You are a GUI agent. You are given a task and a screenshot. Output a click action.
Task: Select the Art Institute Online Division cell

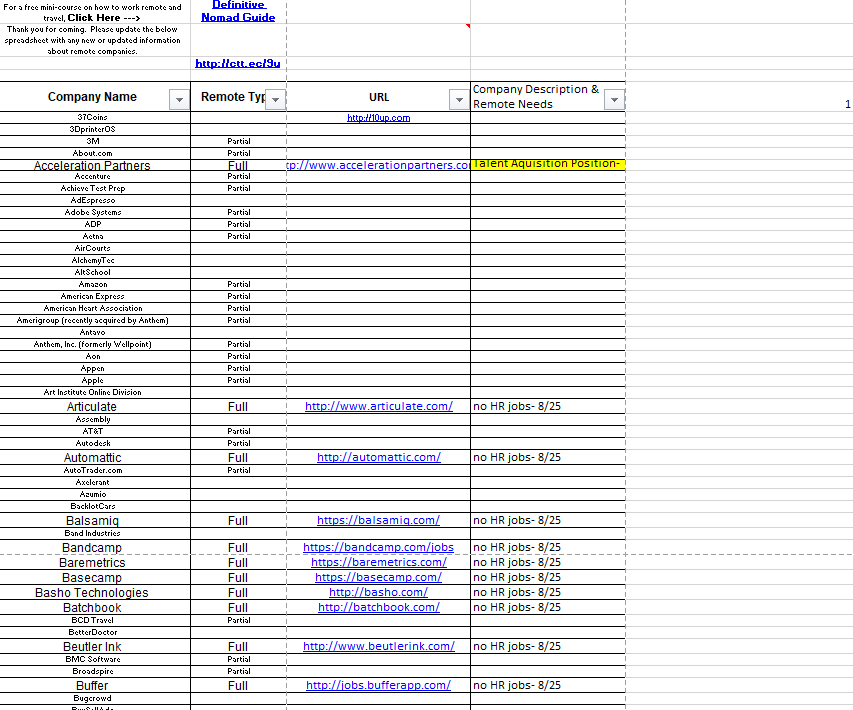tap(93, 392)
